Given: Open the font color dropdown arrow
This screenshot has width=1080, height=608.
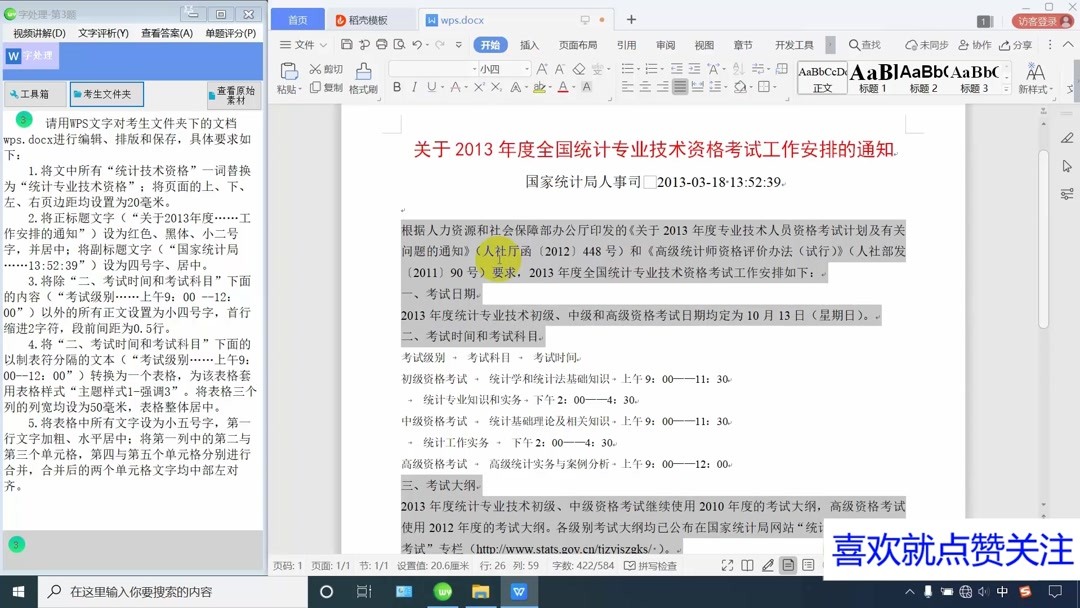Looking at the screenshot, I should (573, 88).
